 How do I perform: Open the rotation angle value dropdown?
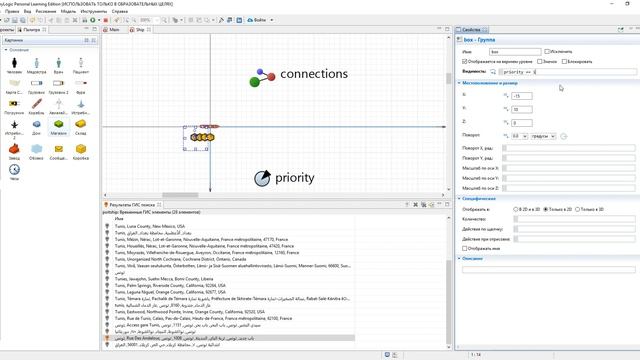click(x=524, y=136)
